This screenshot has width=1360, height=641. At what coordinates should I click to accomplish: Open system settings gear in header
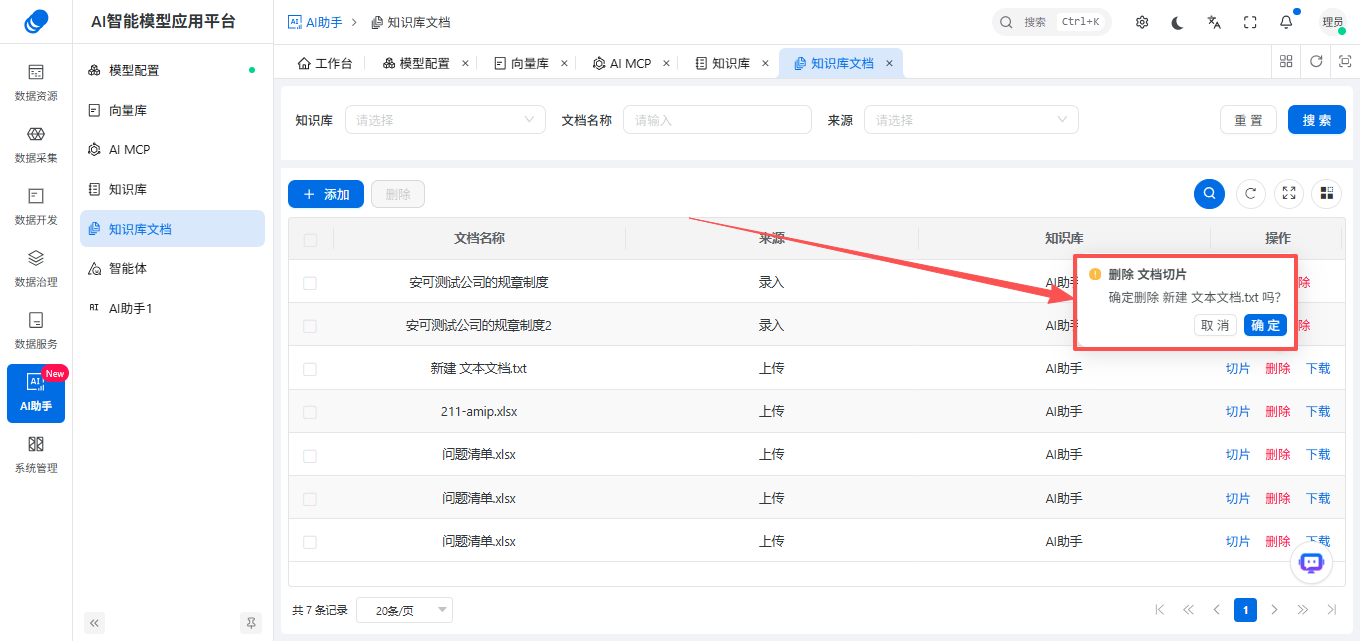point(1142,22)
